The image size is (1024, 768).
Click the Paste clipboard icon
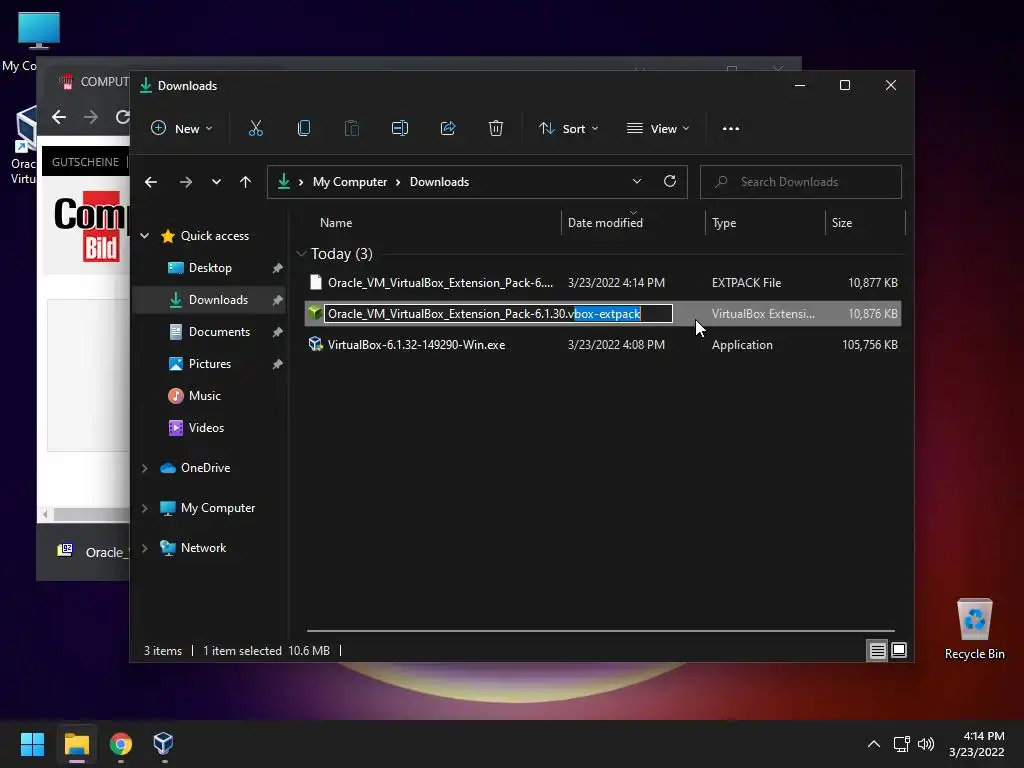point(351,129)
